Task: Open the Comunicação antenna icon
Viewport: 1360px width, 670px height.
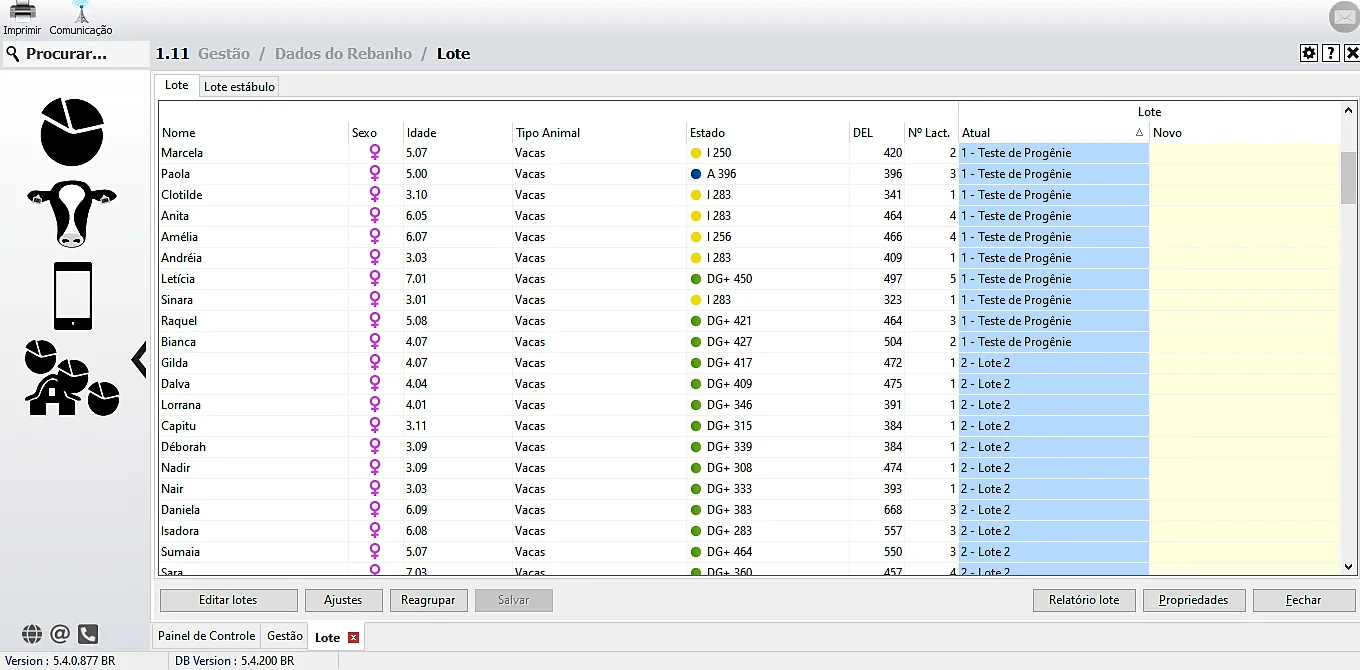Action: tap(81, 12)
